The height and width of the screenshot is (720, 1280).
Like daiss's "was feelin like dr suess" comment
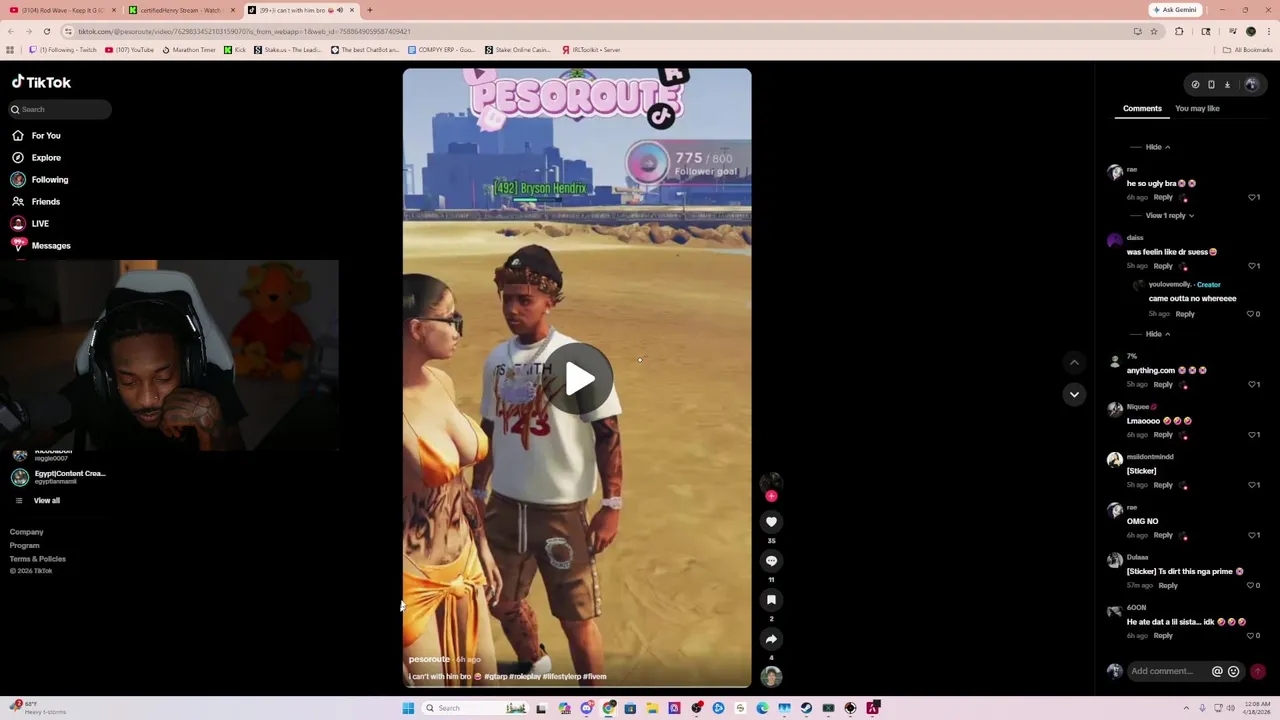[1253, 266]
